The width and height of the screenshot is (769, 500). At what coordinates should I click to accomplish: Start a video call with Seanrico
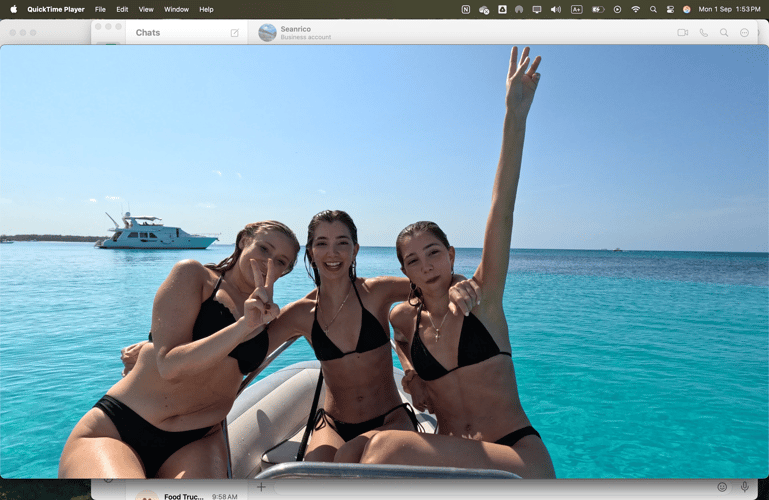tap(683, 32)
